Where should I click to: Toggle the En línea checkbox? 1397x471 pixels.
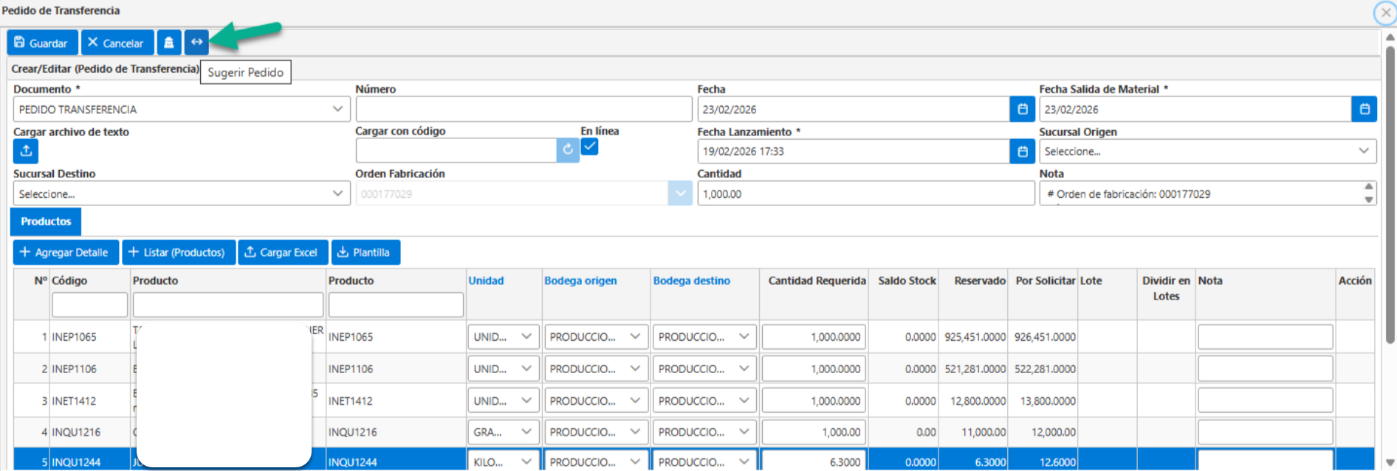pyautogui.click(x=590, y=147)
